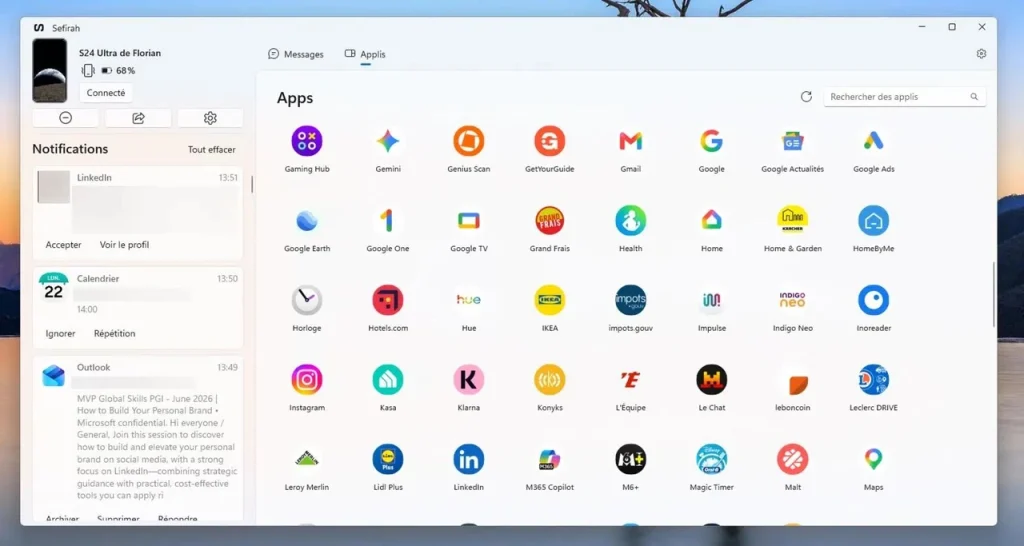This screenshot has height=546, width=1024.
Task: Launch the Le Chat app
Action: (712, 379)
